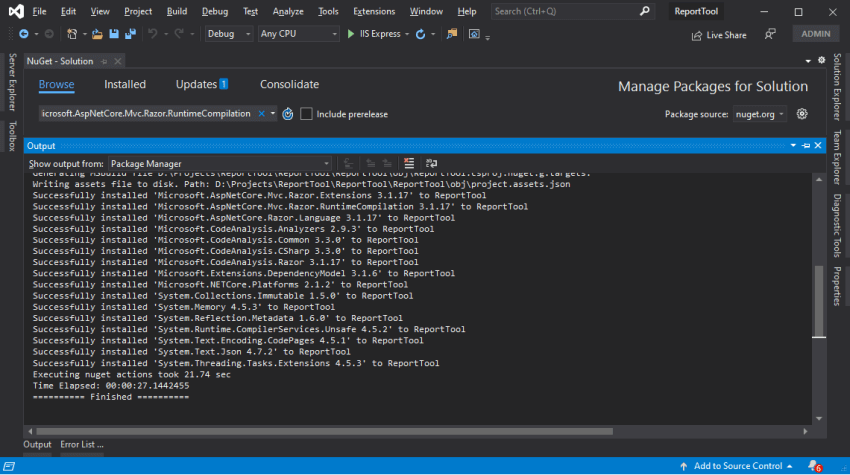Expand the IIS Express target dropdown arrow
Image resolution: width=850 pixels, height=475 pixels.
coord(407,34)
